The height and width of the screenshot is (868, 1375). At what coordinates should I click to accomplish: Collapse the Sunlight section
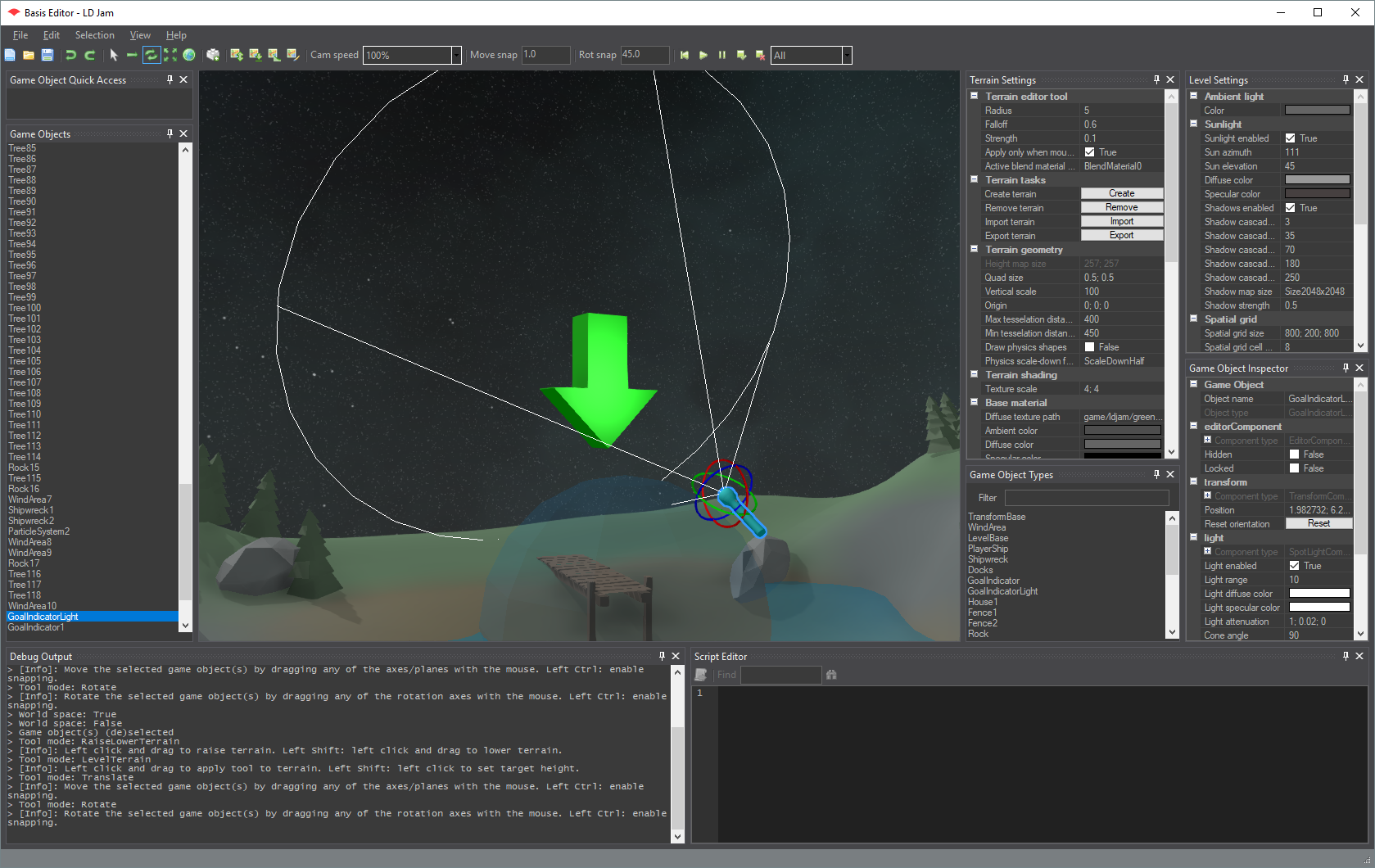point(1194,124)
